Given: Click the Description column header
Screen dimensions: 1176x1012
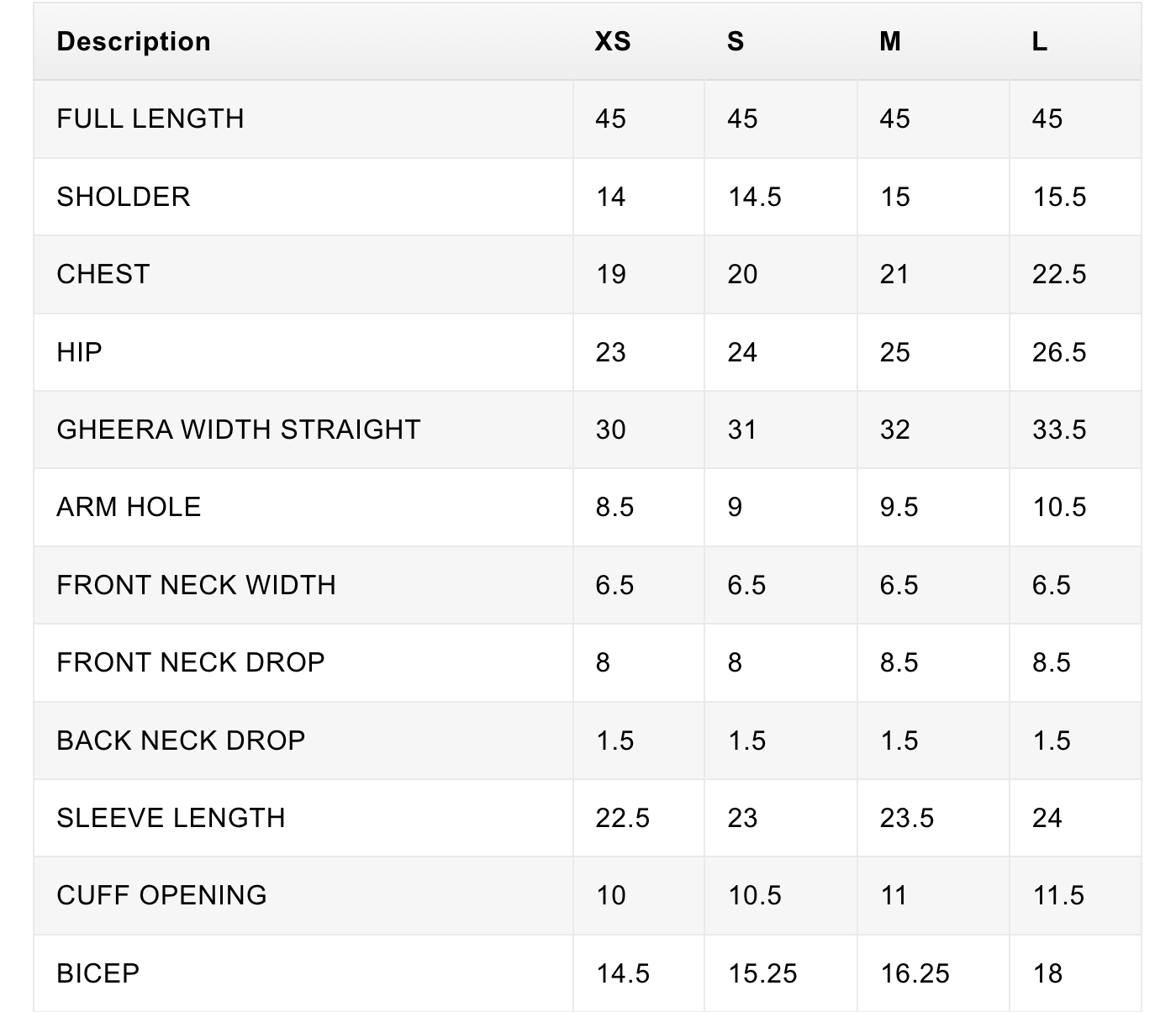Looking at the screenshot, I should [x=134, y=41].
